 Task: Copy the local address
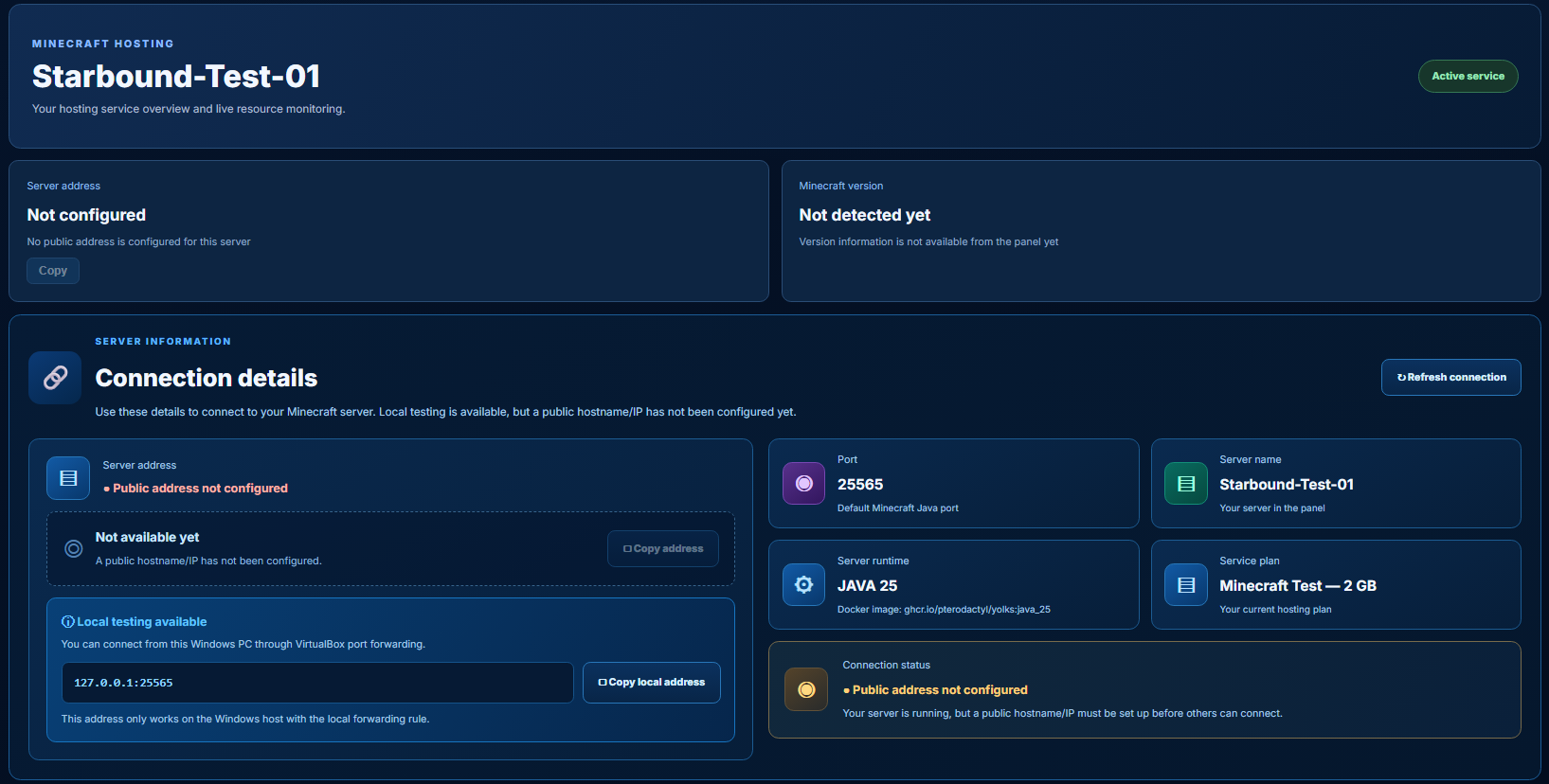[x=652, y=683]
